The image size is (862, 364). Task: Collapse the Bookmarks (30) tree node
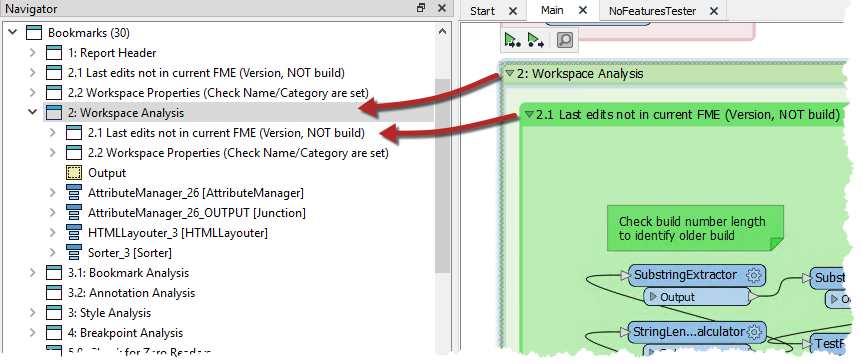click(13, 33)
